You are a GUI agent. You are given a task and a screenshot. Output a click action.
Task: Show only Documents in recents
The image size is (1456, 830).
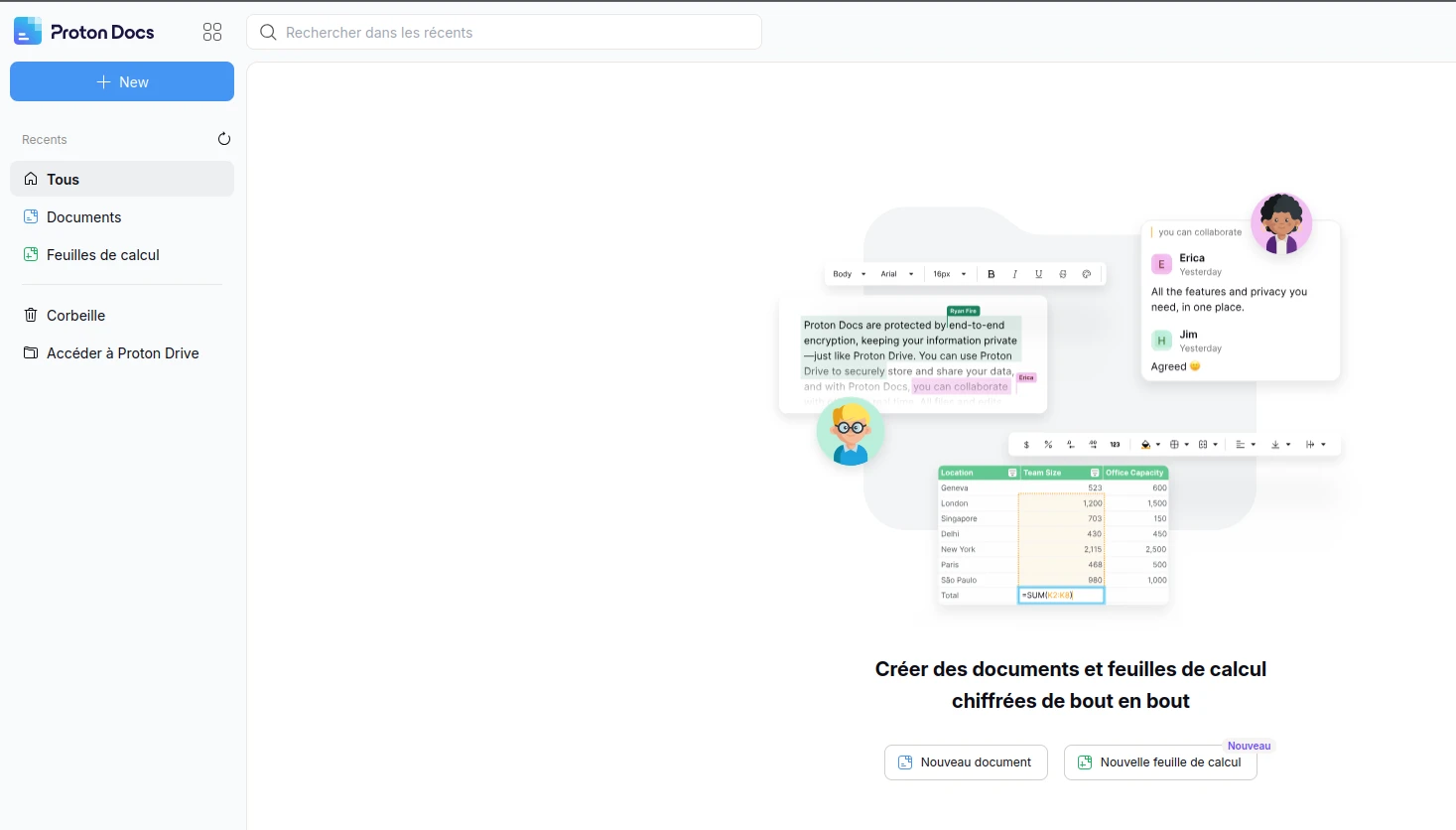pyautogui.click(x=84, y=217)
